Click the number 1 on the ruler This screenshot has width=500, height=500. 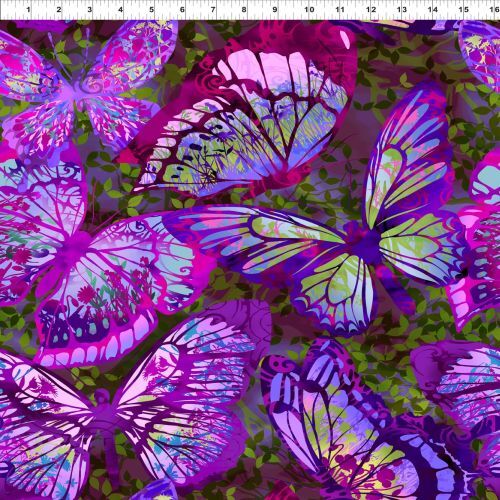28,9
